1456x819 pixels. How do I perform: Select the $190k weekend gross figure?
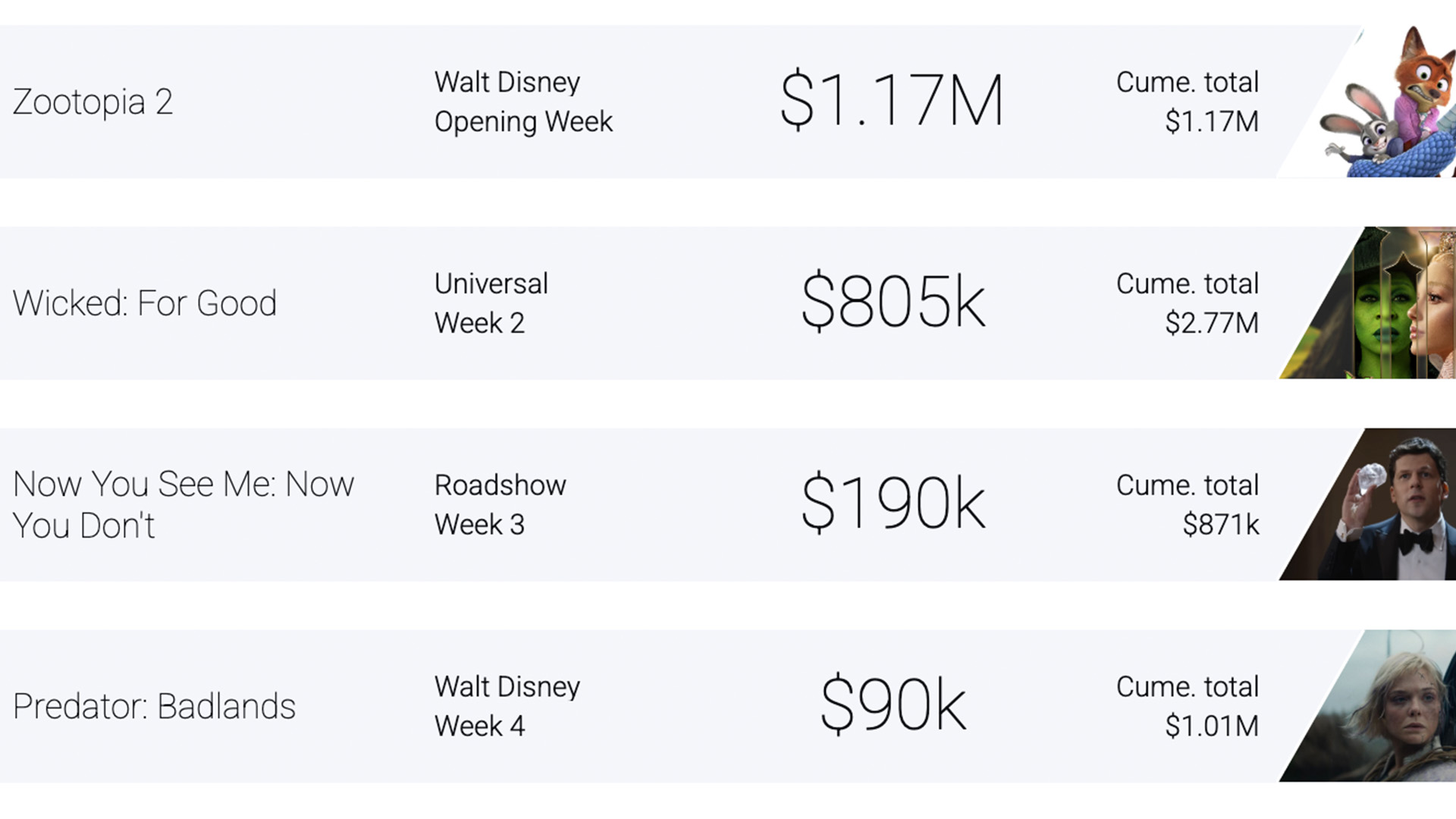893,504
